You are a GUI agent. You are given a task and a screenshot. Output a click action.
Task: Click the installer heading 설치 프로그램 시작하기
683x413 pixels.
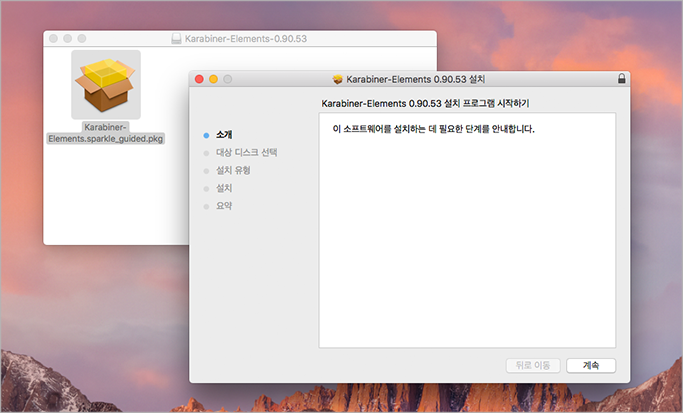(425, 103)
